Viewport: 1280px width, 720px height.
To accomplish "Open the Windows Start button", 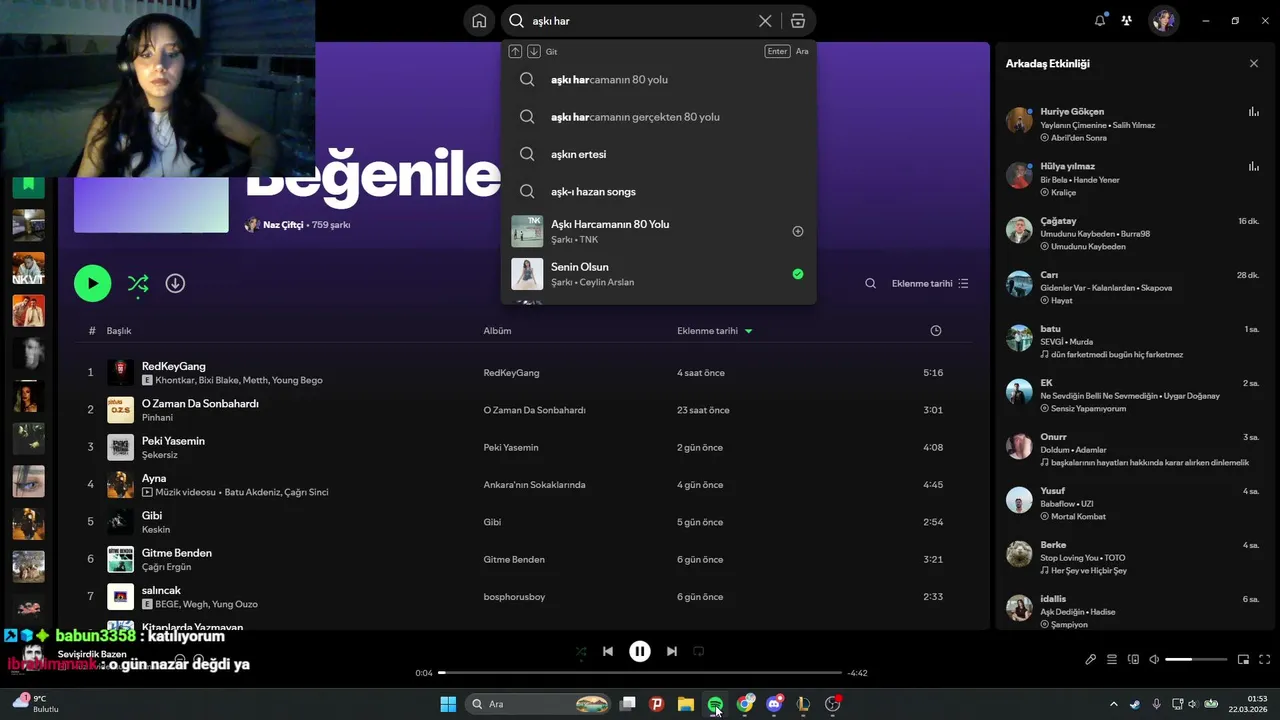I will coord(448,704).
